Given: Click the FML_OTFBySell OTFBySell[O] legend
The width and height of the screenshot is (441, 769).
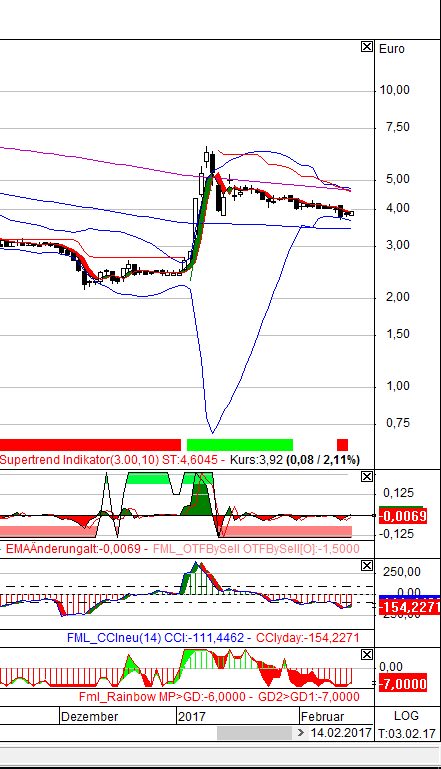Looking at the screenshot, I should 256,549.
